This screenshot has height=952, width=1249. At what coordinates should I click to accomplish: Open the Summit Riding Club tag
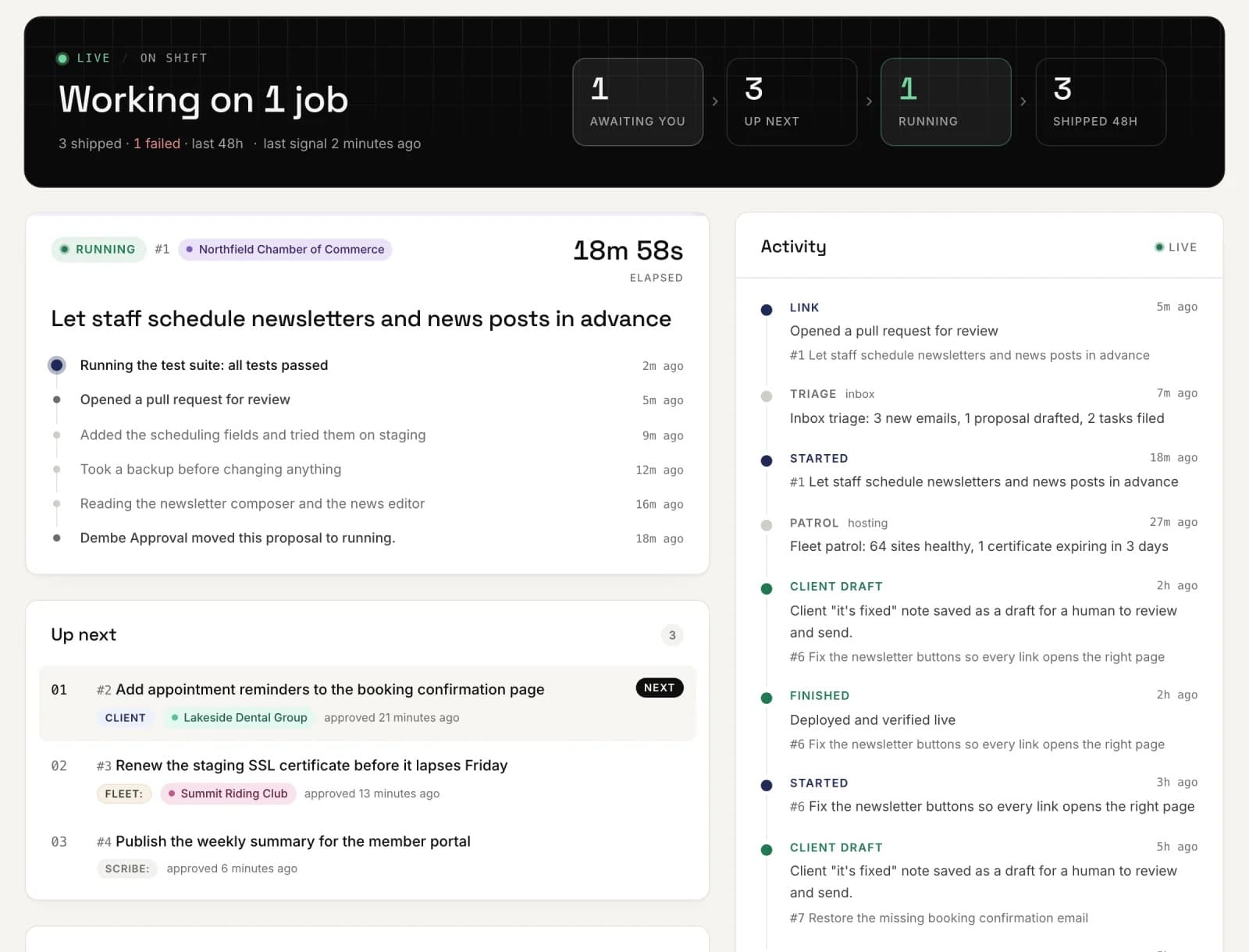click(228, 794)
